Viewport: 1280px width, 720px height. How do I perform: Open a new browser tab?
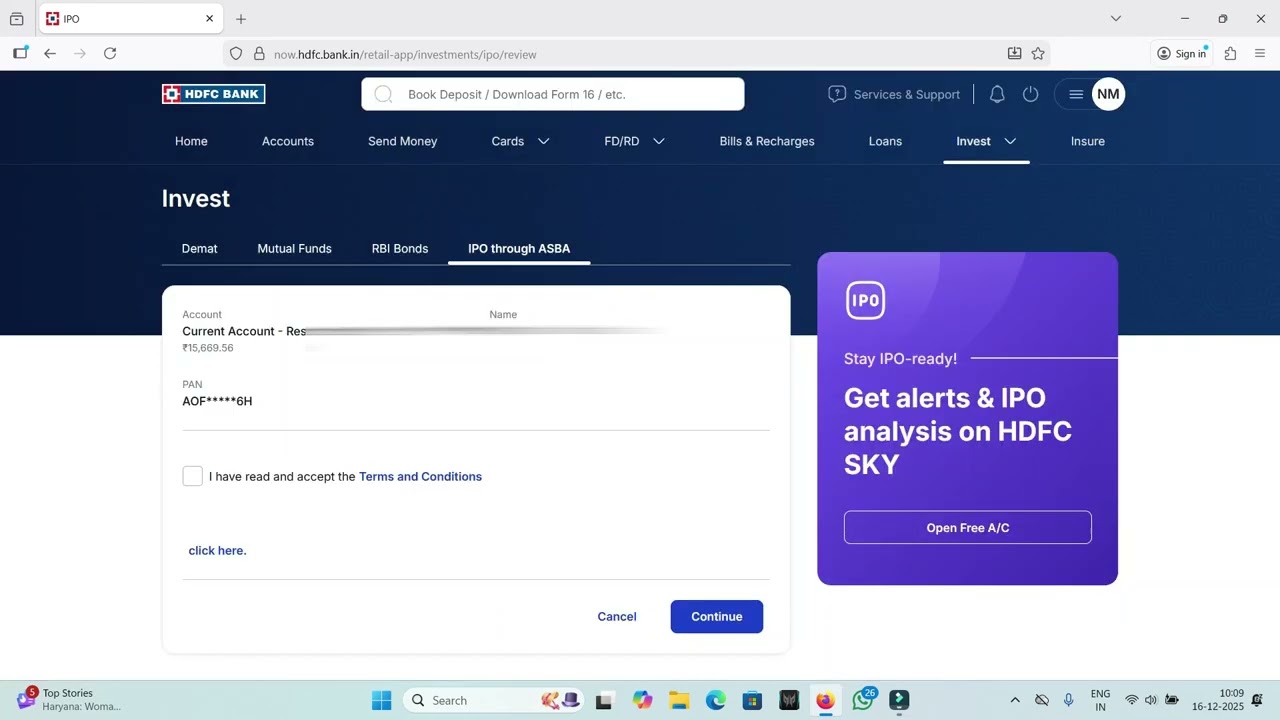click(x=241, y=19)
